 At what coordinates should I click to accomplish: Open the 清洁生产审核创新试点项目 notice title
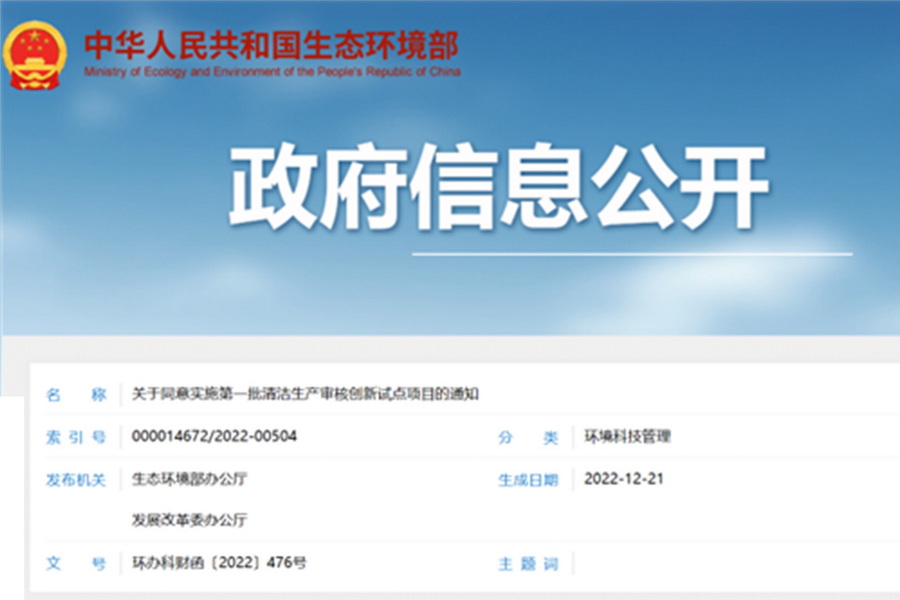[x=305, y=394]
